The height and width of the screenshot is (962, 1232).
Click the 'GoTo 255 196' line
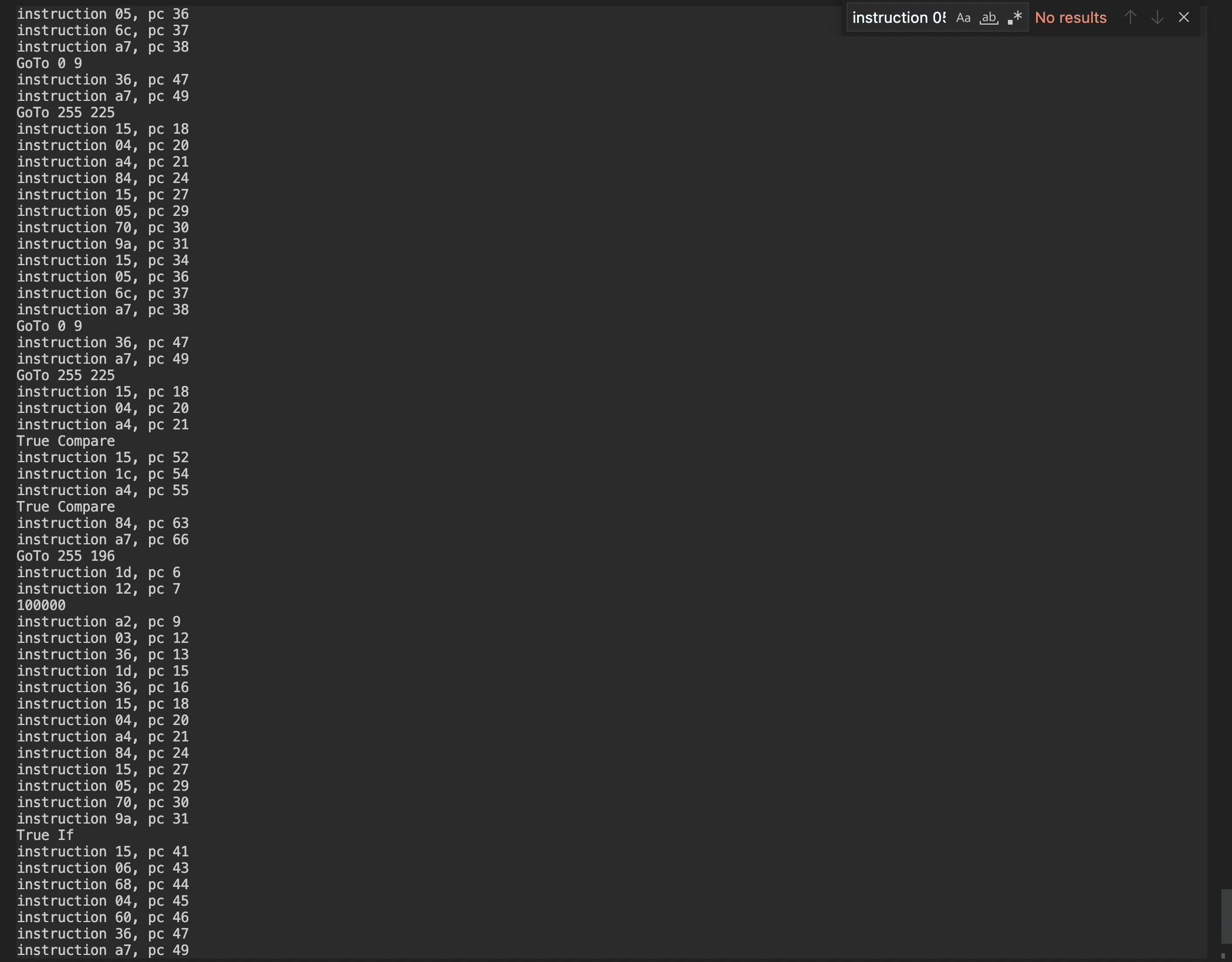[66, 556]
